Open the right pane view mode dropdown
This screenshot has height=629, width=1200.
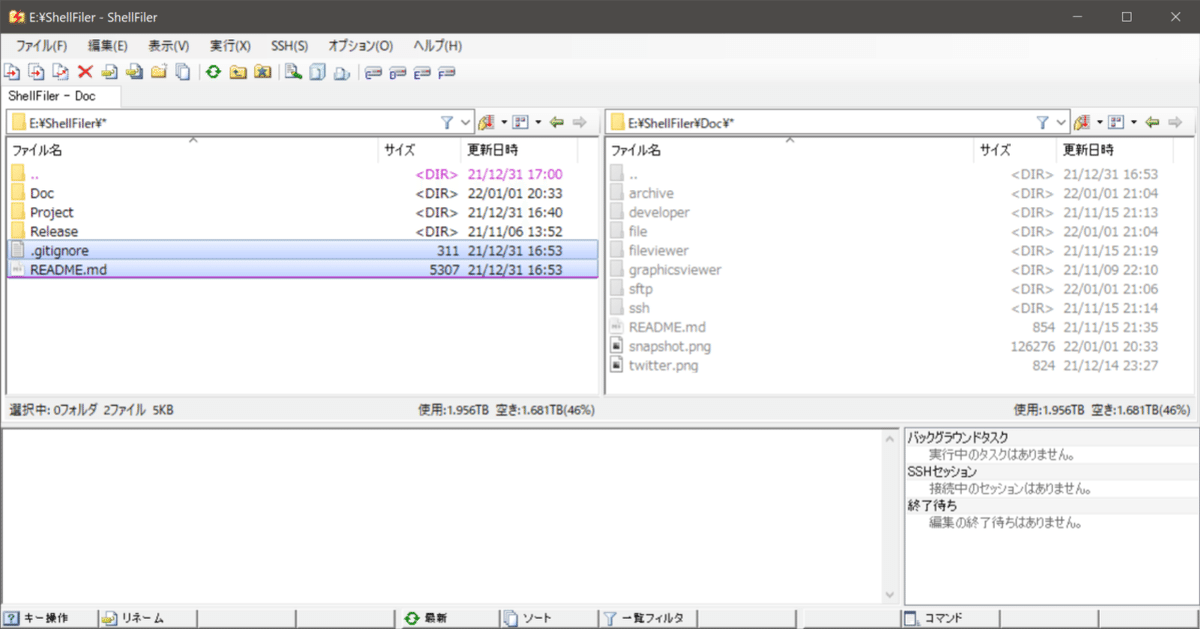click(1133, 121)
